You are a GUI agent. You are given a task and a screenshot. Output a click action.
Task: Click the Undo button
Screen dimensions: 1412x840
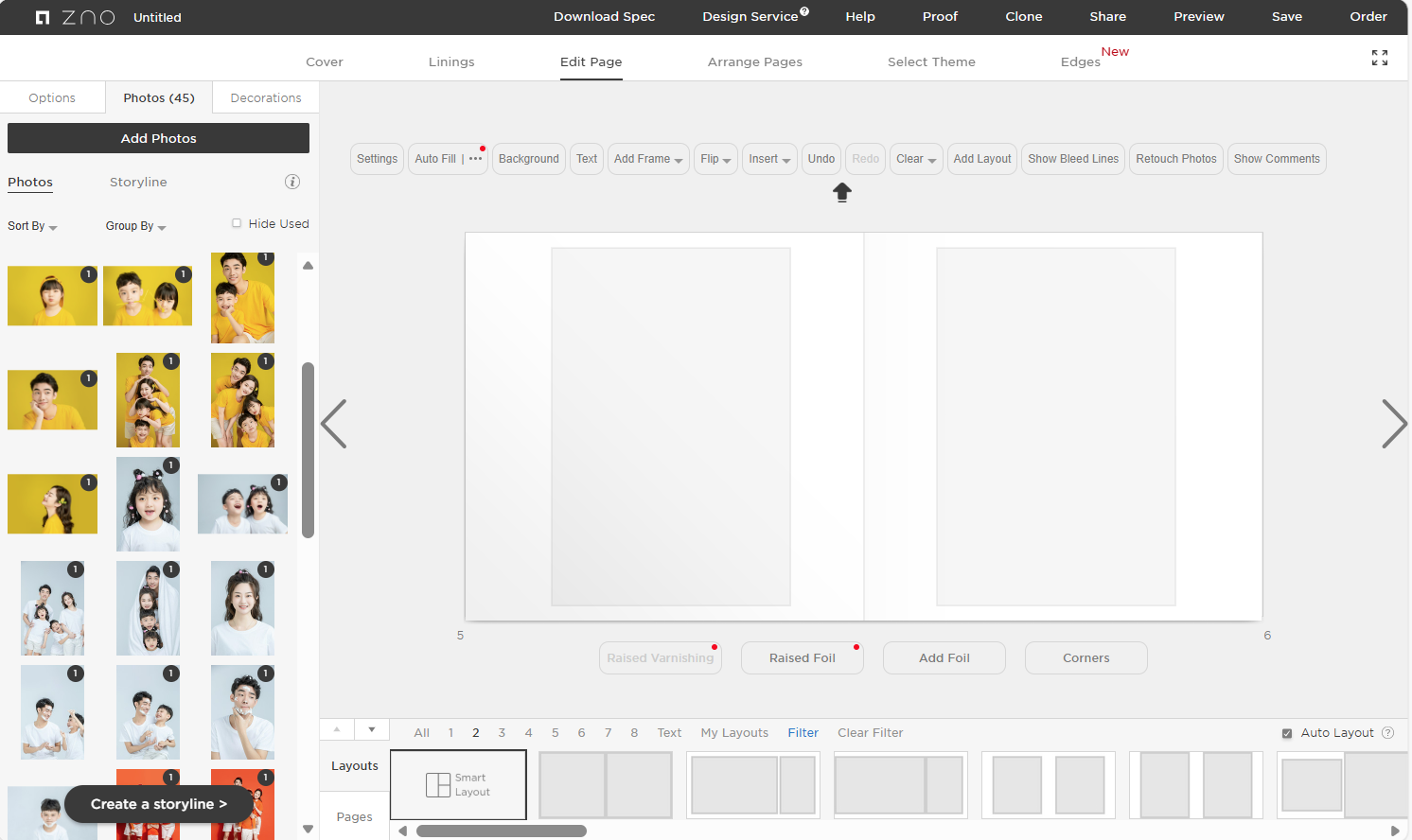click(x=821, y=159)
